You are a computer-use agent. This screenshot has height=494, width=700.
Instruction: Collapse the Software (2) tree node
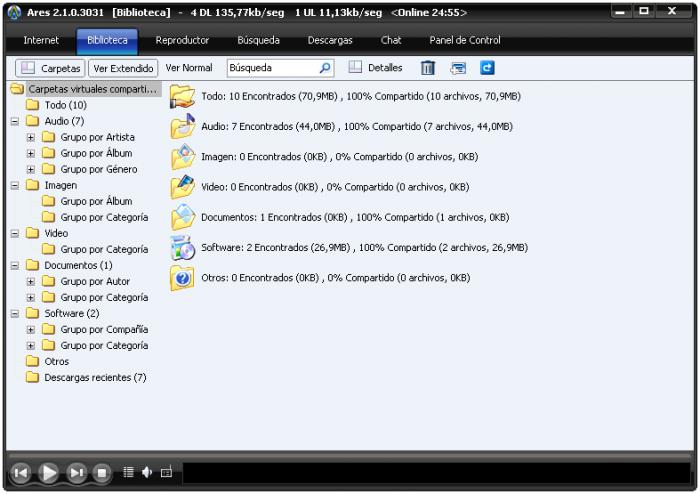15,314
